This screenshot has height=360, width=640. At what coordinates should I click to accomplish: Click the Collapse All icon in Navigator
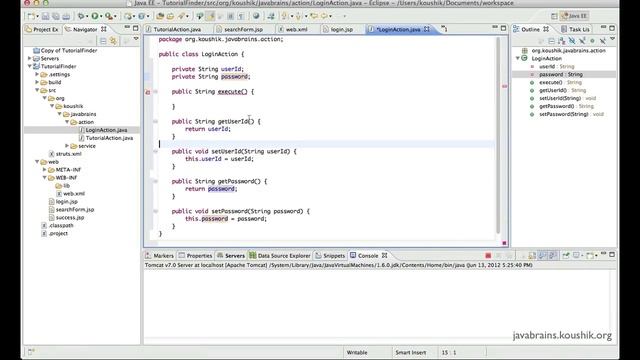click(x=103, y=40)
